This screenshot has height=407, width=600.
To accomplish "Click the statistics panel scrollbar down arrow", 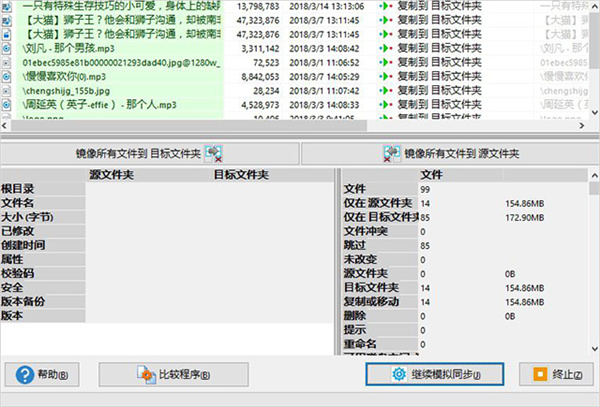I will pyautogui.click(x=595, y=349).
